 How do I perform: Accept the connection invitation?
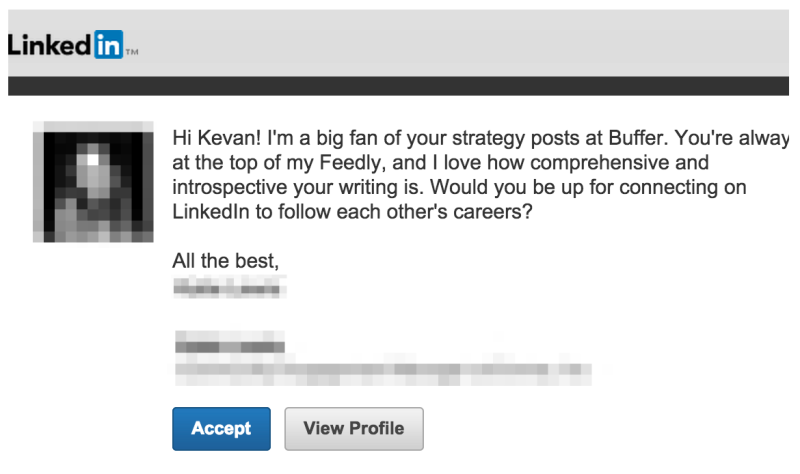point(221,429)
